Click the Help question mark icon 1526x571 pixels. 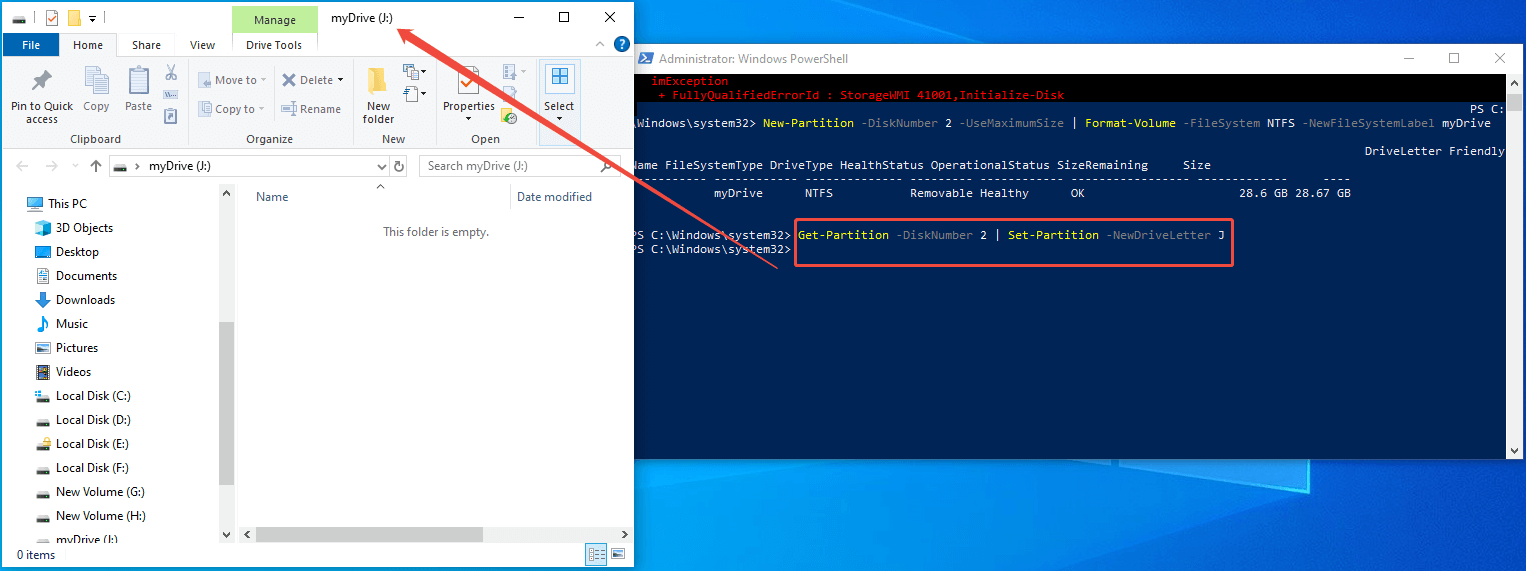coord(620,44)
